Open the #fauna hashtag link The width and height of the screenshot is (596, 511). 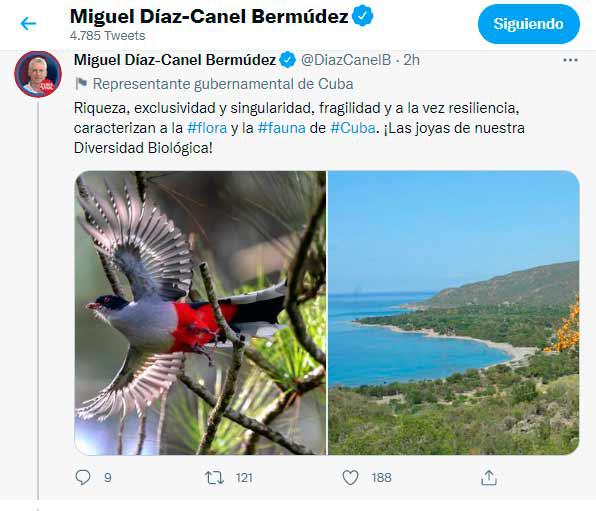pos(281,128)
